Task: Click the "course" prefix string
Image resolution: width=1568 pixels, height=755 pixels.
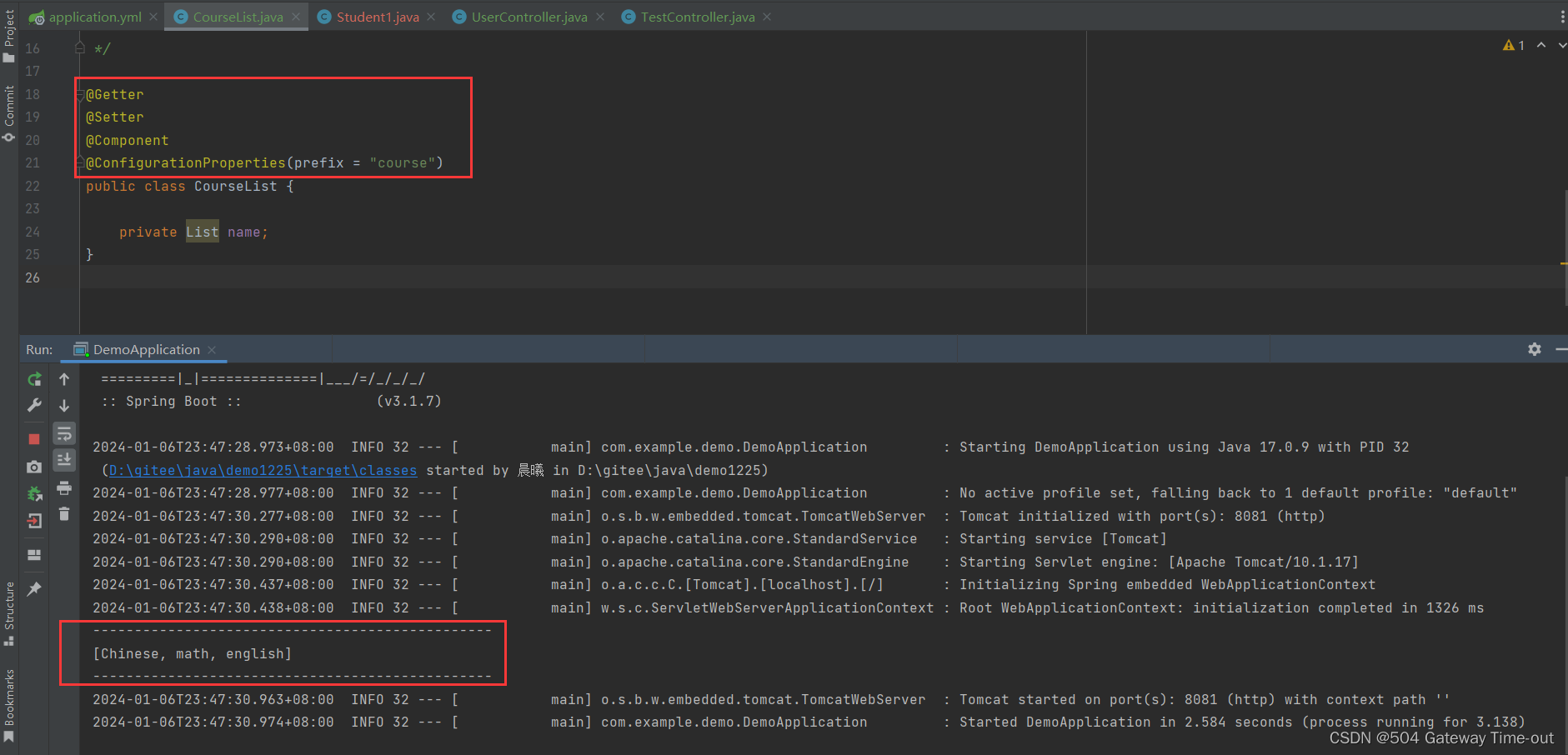Action: 403,162
